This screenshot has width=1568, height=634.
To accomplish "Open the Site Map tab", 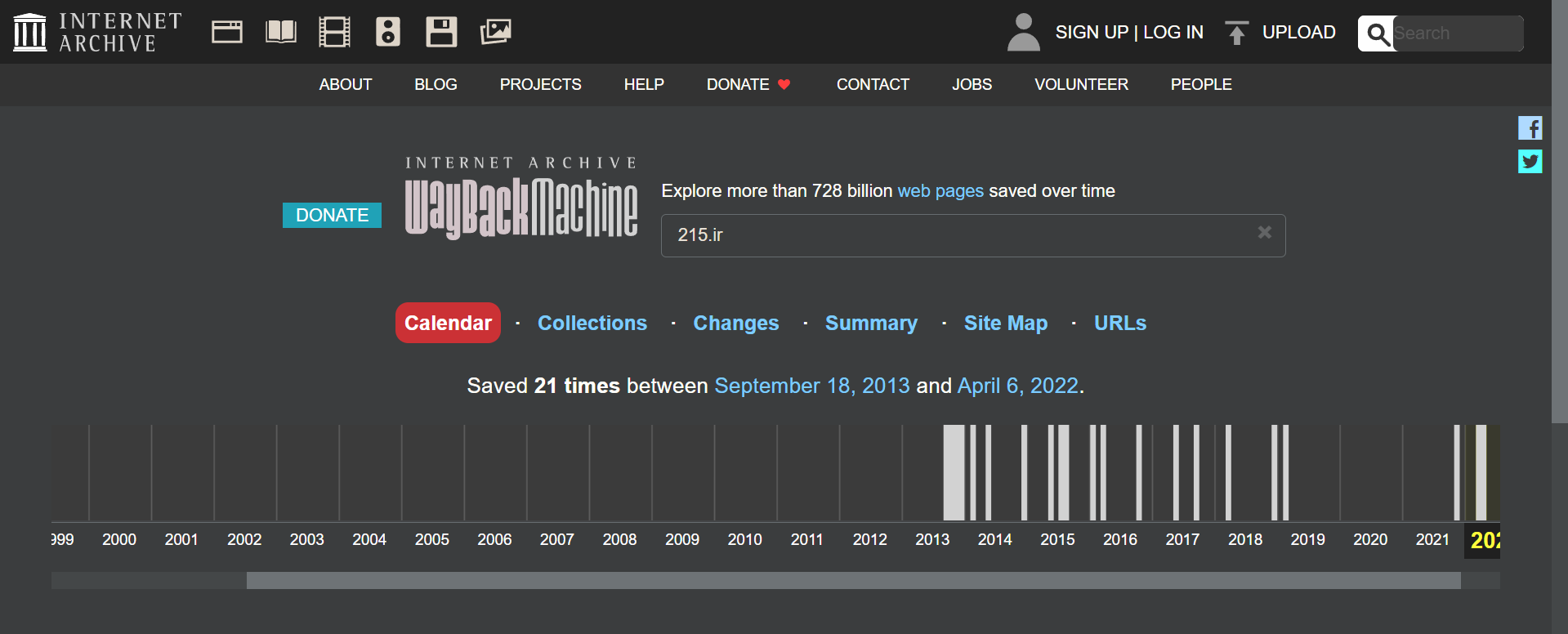I will tap(1005, 324).
